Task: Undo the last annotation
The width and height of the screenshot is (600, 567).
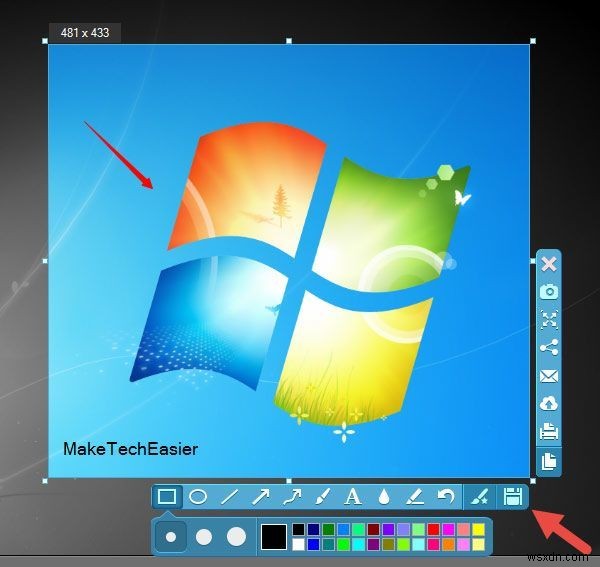Action: [446, 497]
